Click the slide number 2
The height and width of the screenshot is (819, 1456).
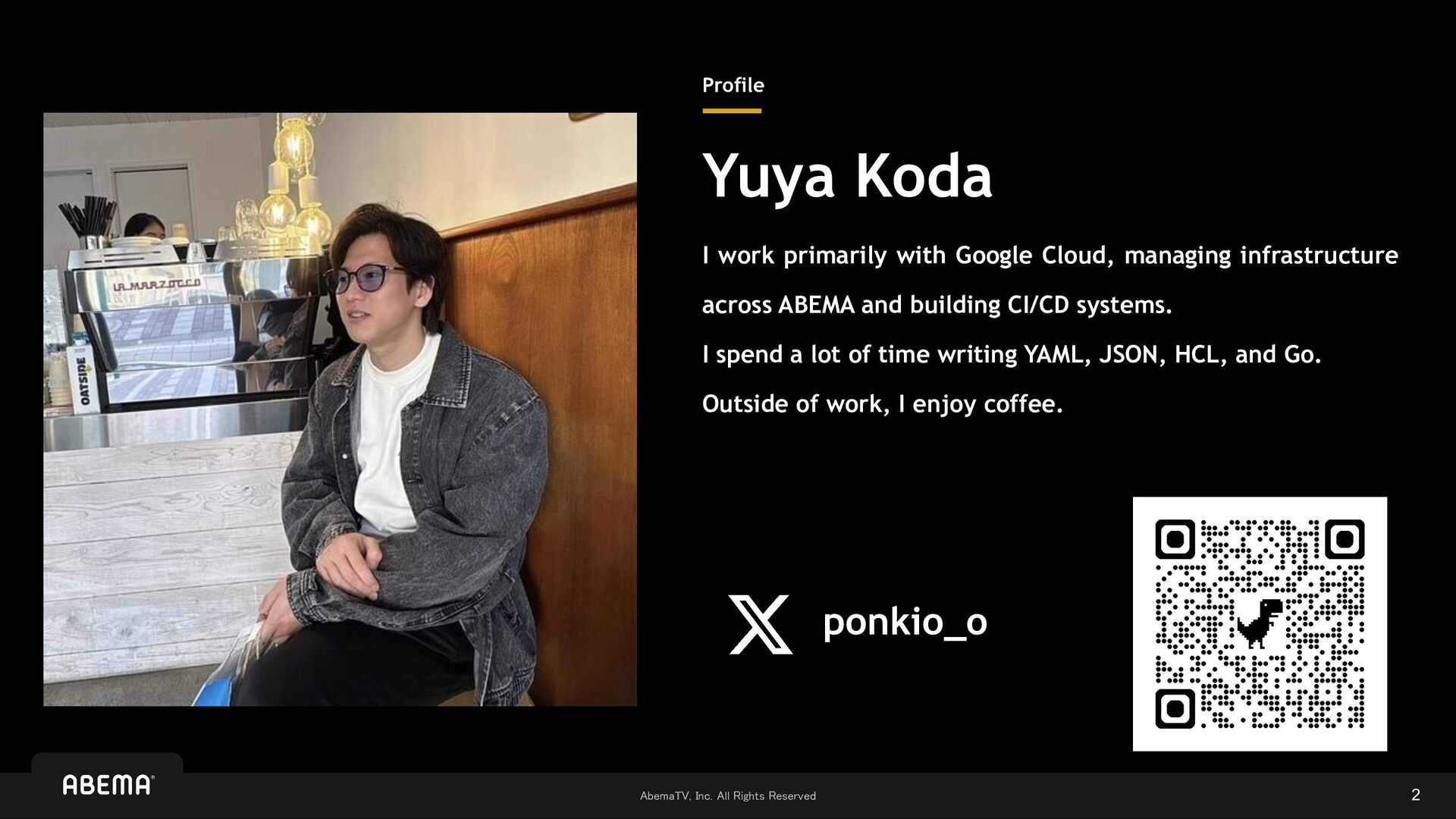pos(1415,795)
